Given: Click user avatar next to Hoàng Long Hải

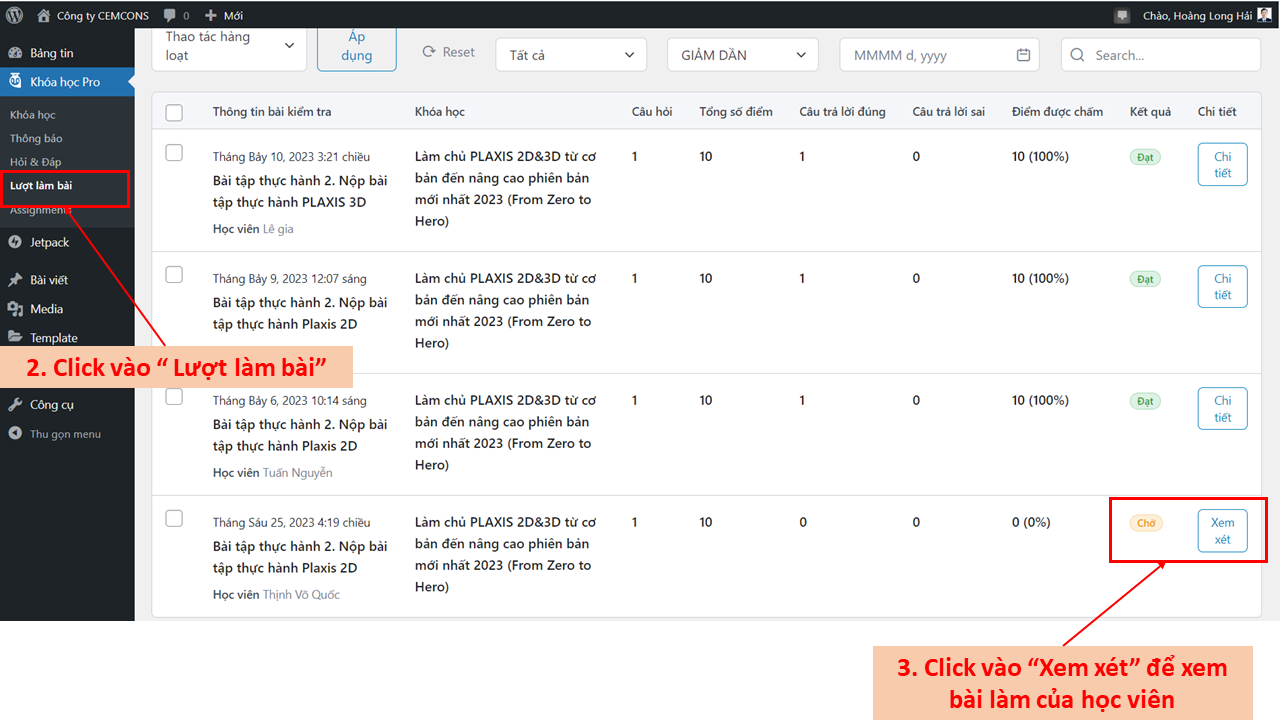Looking at the screenshot, I should coord(1264,15).
